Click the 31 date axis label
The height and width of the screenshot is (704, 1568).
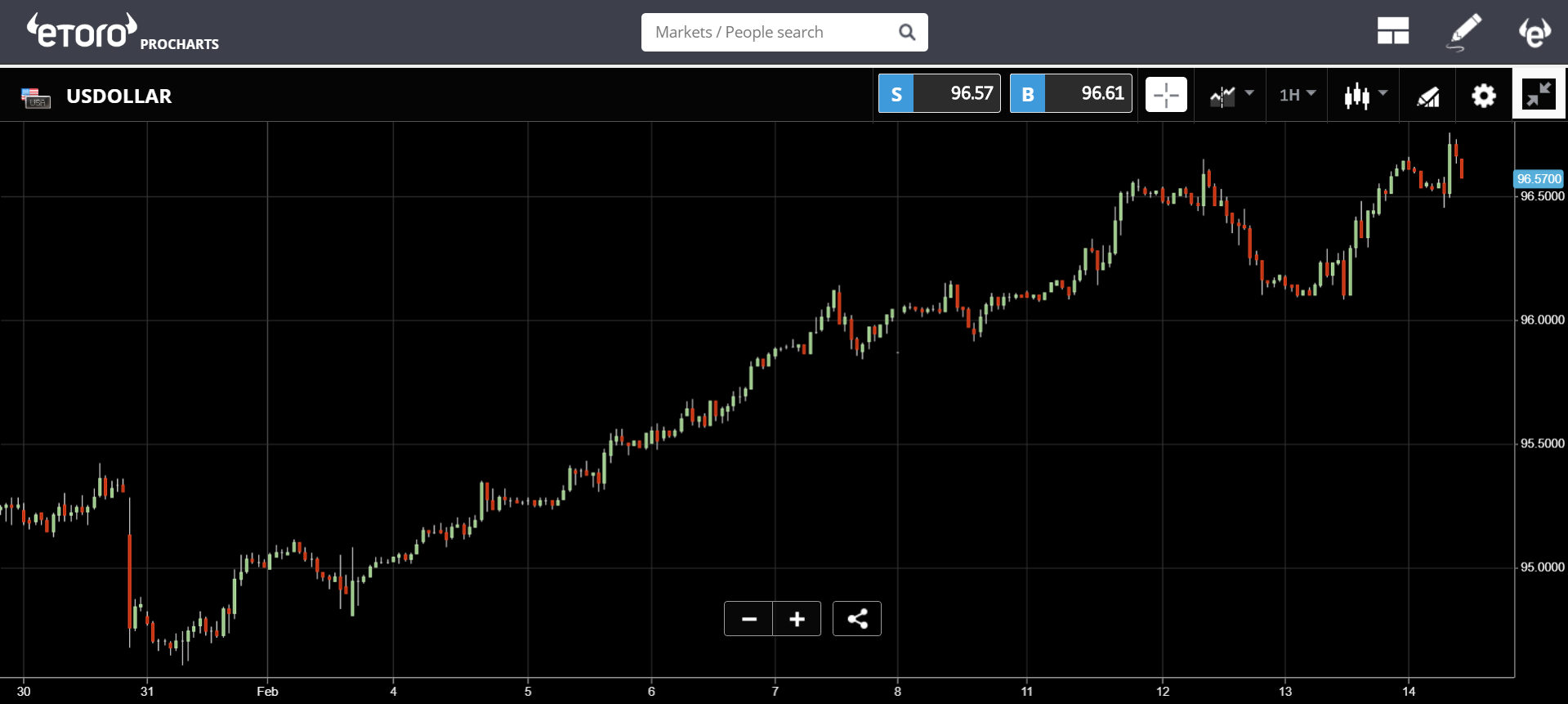[x=147, y=692]
